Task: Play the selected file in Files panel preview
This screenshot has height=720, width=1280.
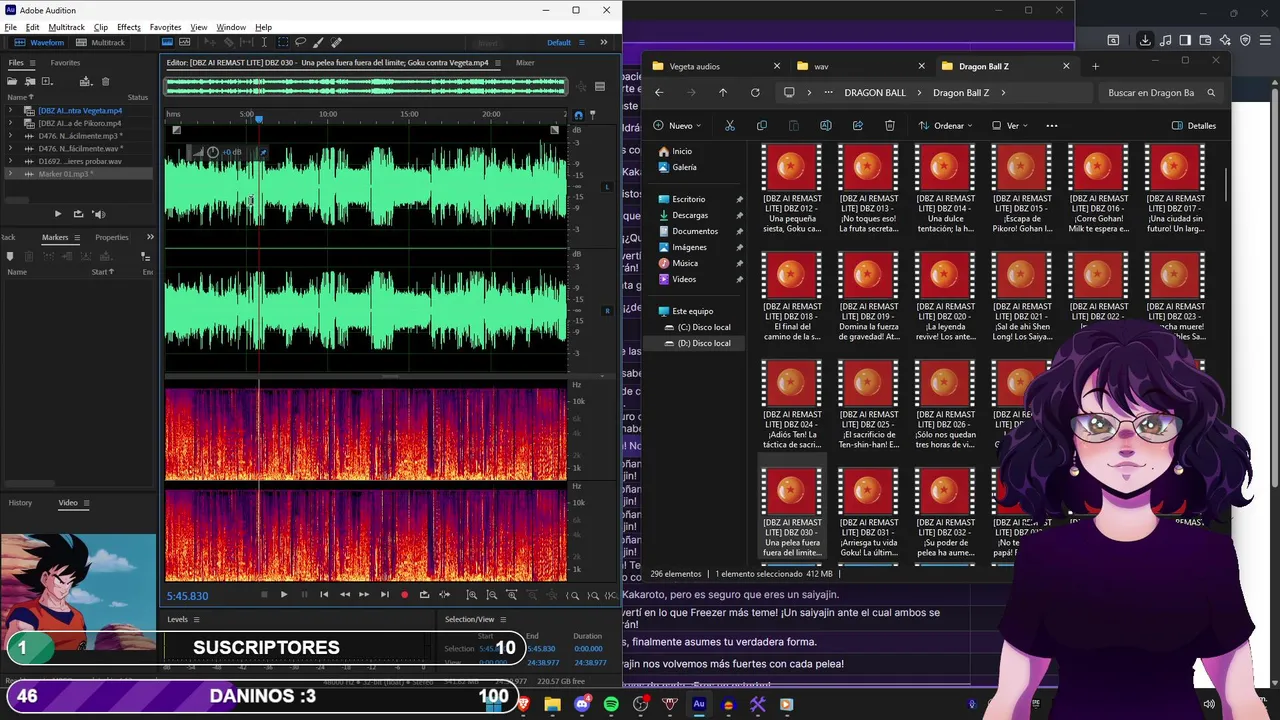Action: [x=57, y=214]
